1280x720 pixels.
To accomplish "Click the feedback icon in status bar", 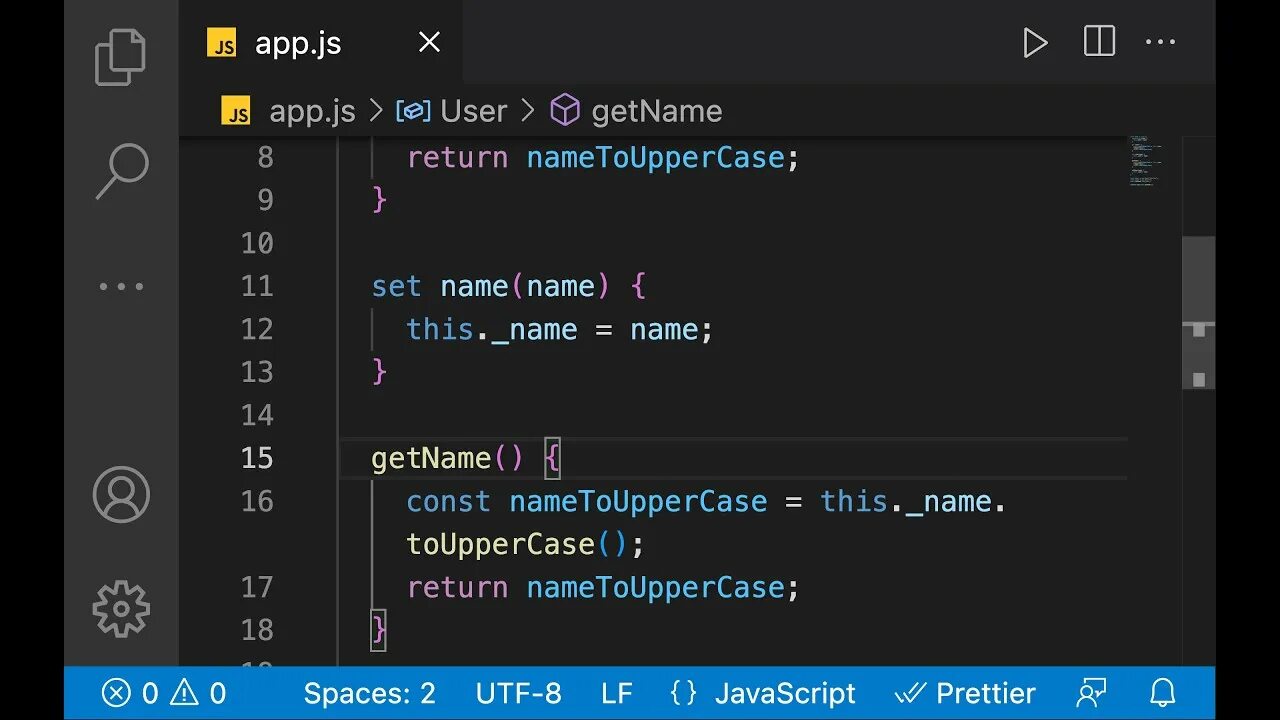I will pyautogui.click(x=1091, y=693).
